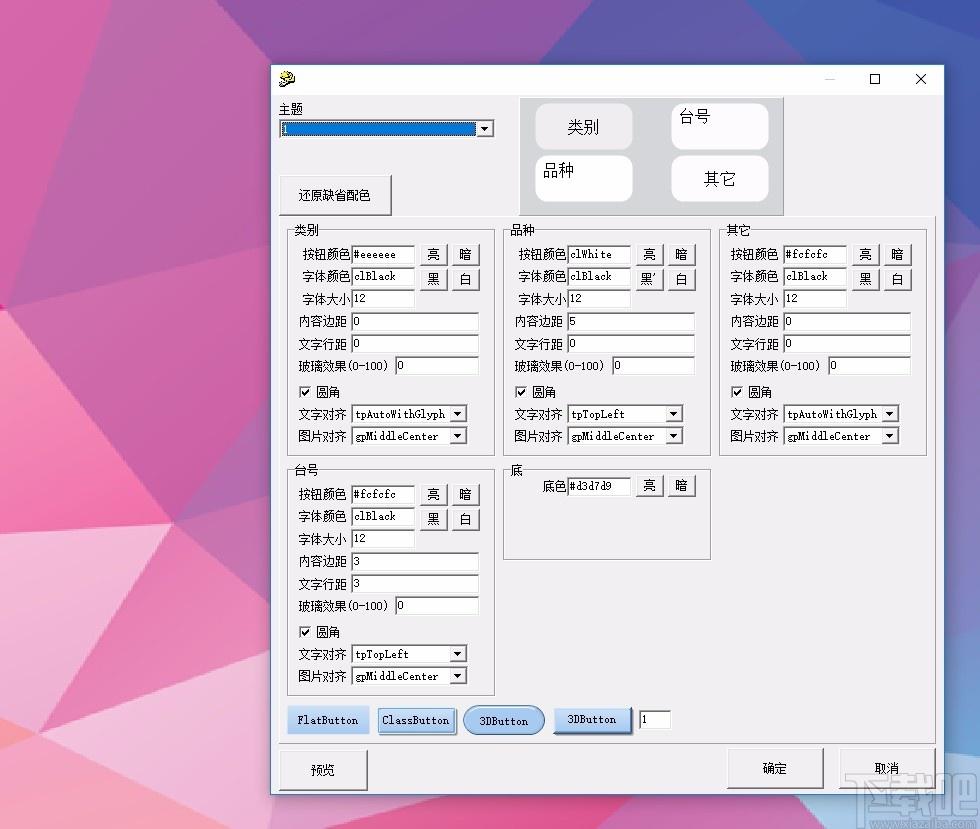
Task: Confirm settings with 确定 button
Action: [775, 768]
